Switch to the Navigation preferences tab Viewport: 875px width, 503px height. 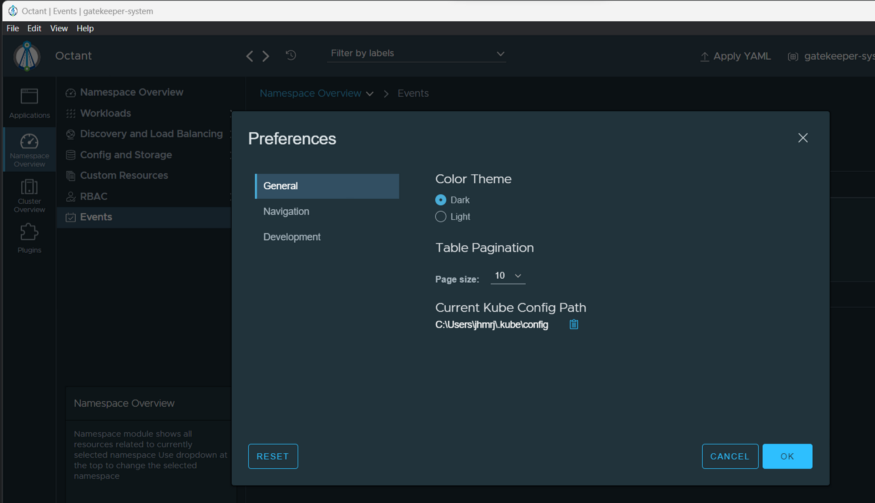pyautogui.click(x=286, y=212)
